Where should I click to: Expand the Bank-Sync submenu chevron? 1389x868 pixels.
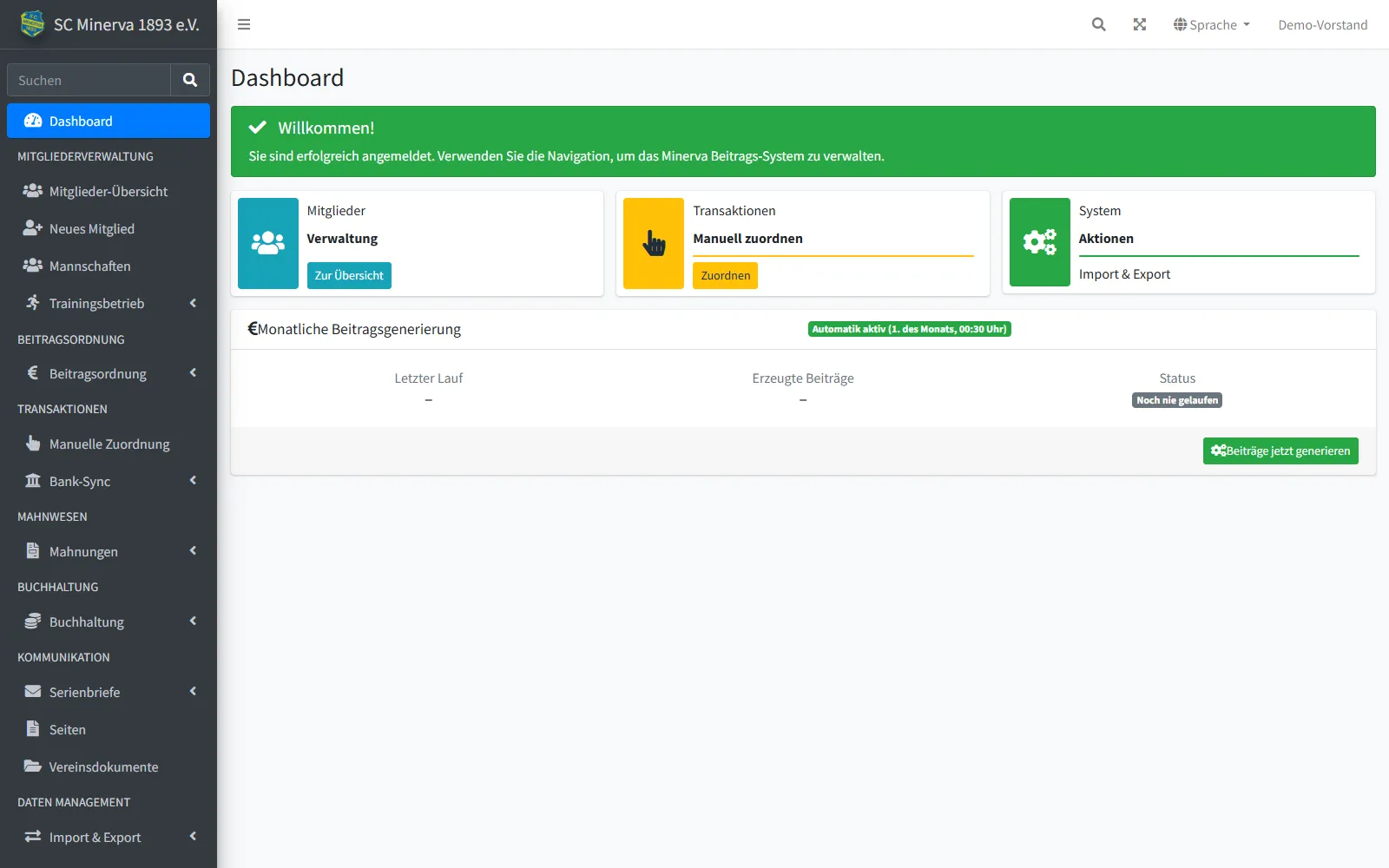click(x=193, y=481)
